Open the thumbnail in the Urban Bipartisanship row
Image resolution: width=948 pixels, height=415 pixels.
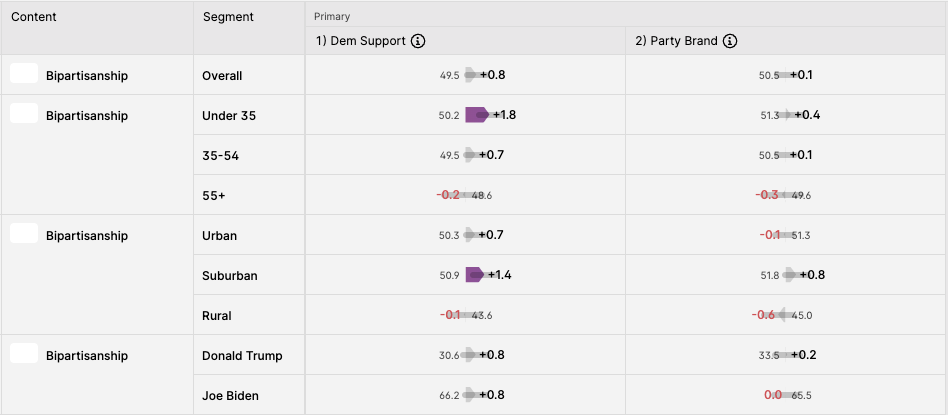(24, 233)
